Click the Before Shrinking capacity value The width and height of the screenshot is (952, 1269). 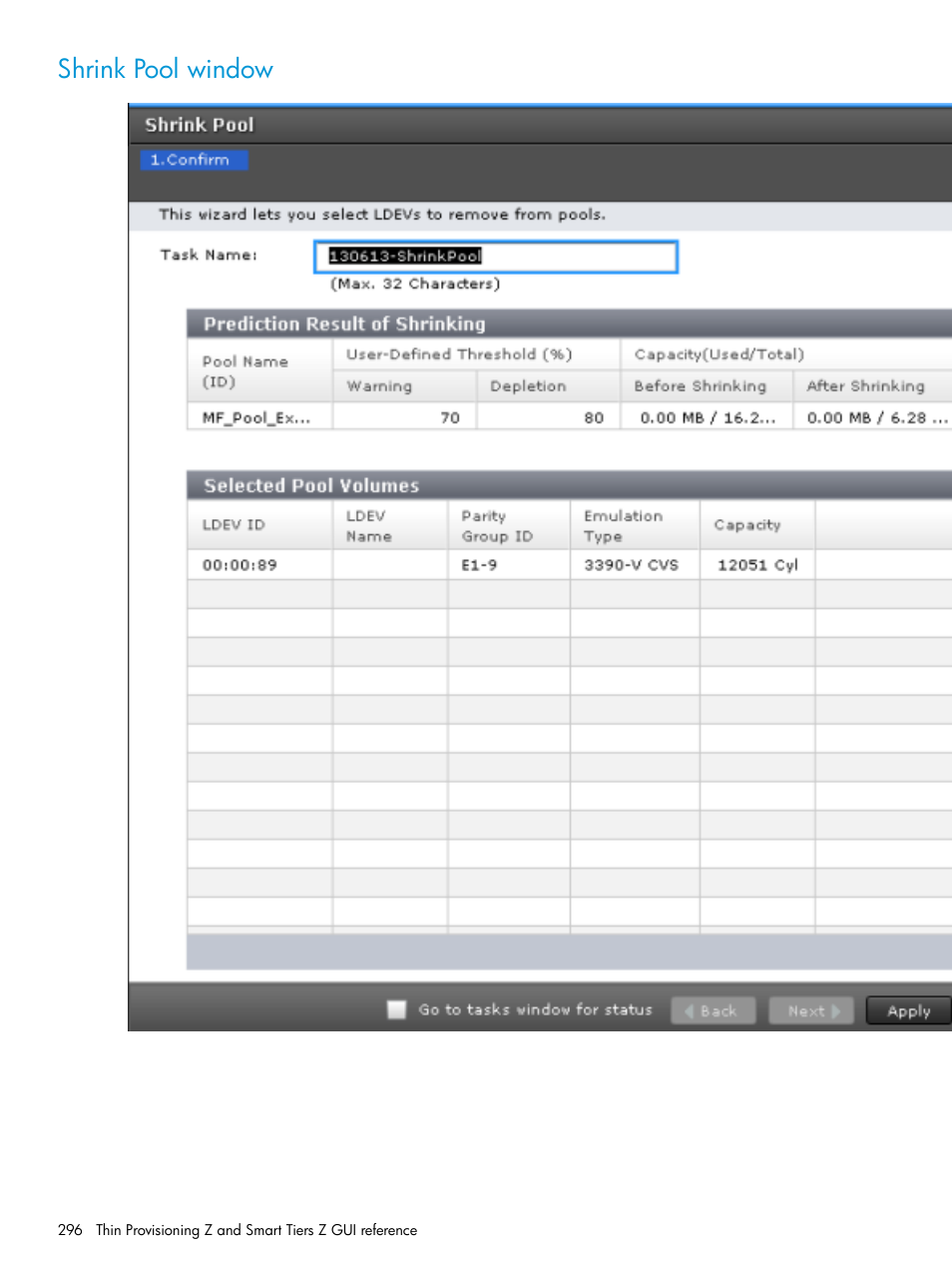707,417
